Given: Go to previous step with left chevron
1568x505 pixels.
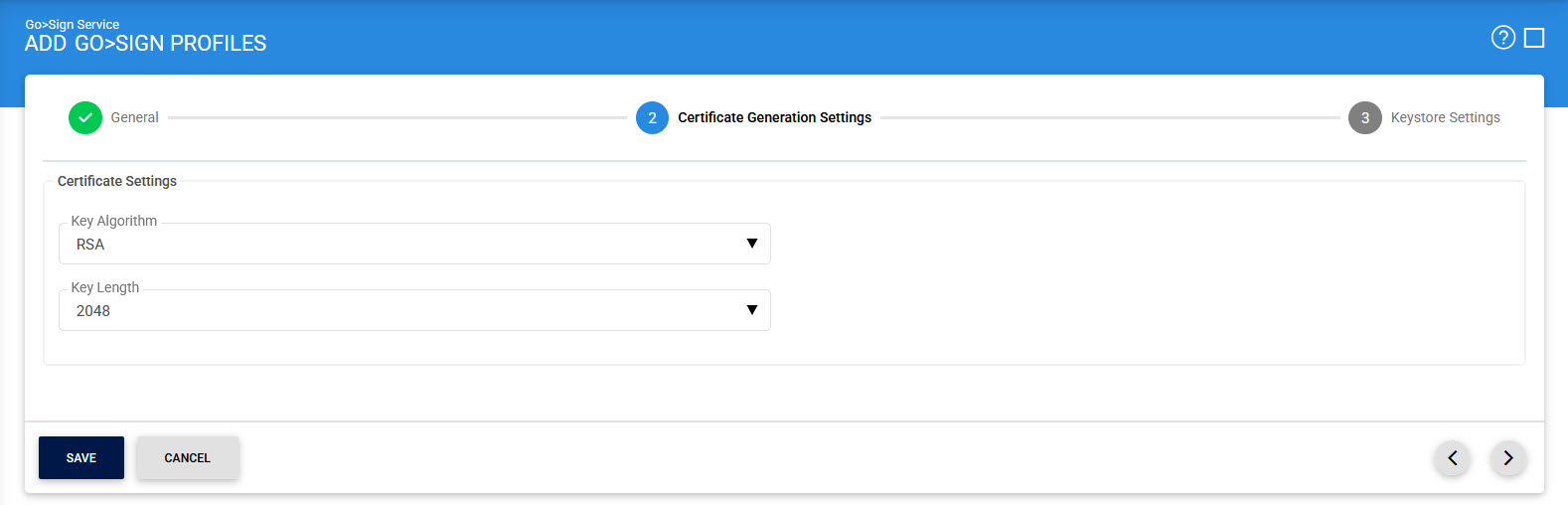Looking at the screenshot, I should tap(1452, 458).
